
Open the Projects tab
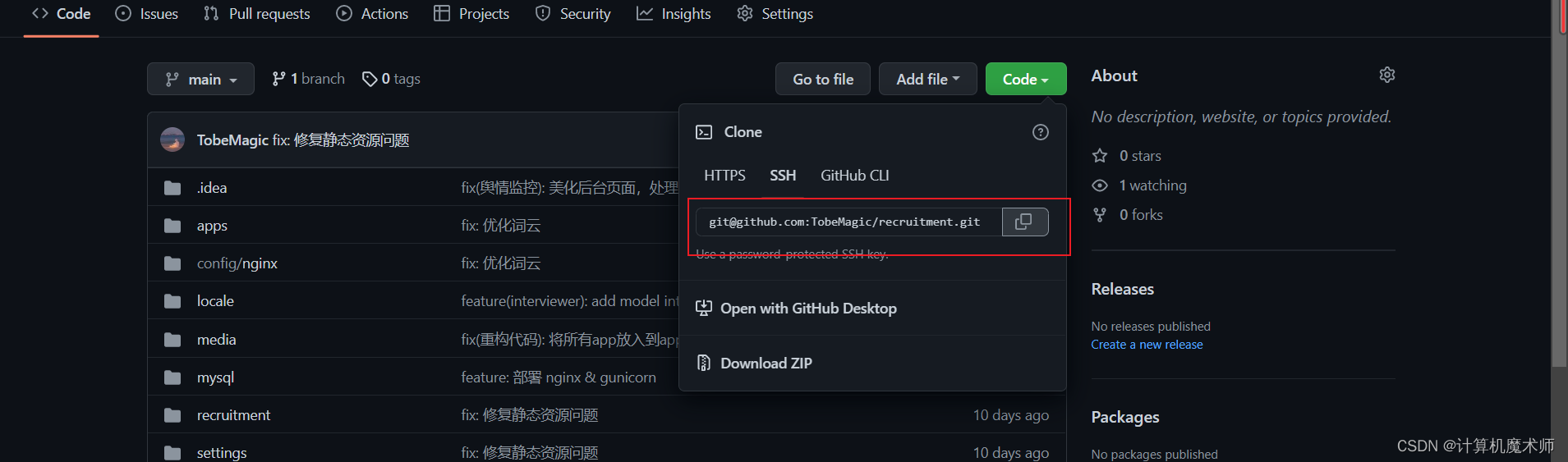point(471,14)
